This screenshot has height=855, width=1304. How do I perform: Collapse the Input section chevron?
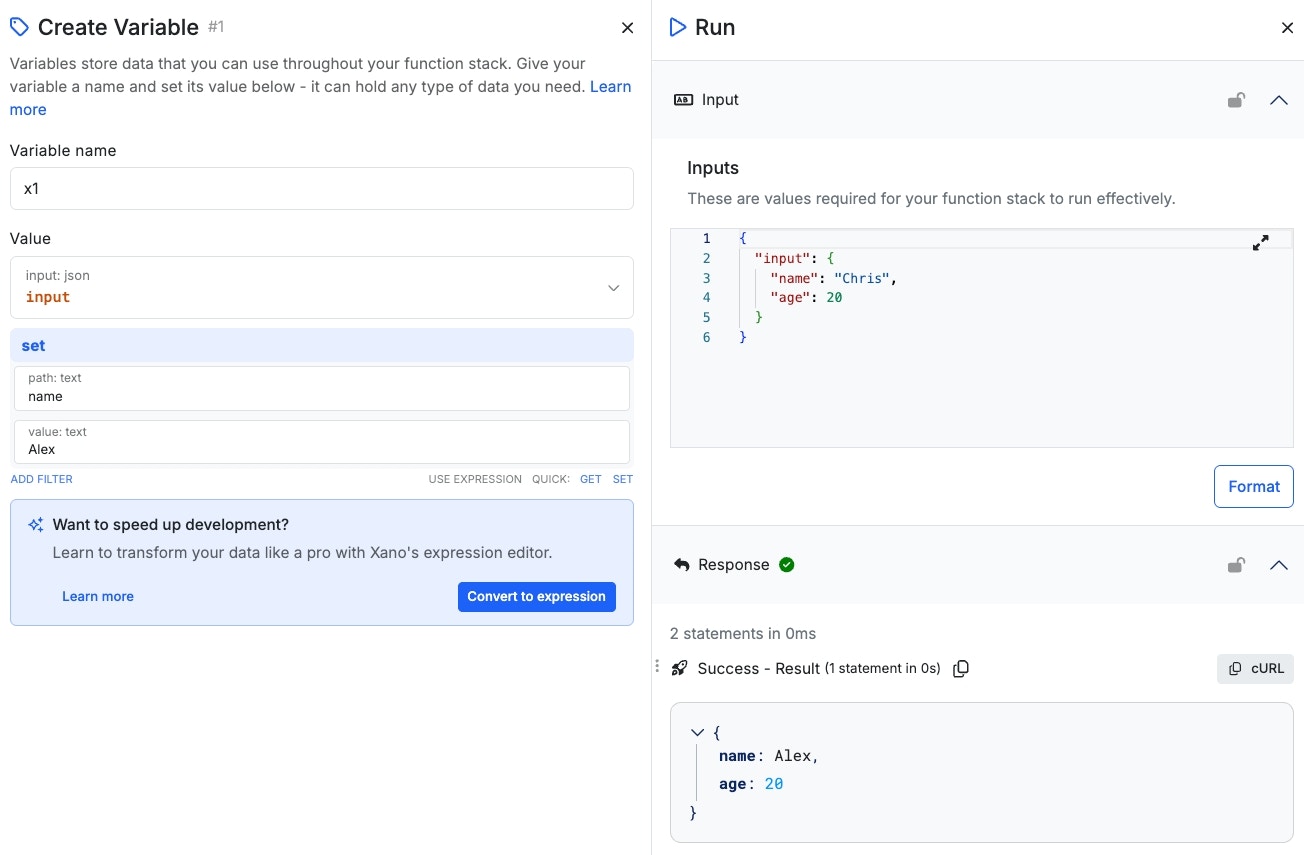pyautogui.click(x=1278, y=100)
